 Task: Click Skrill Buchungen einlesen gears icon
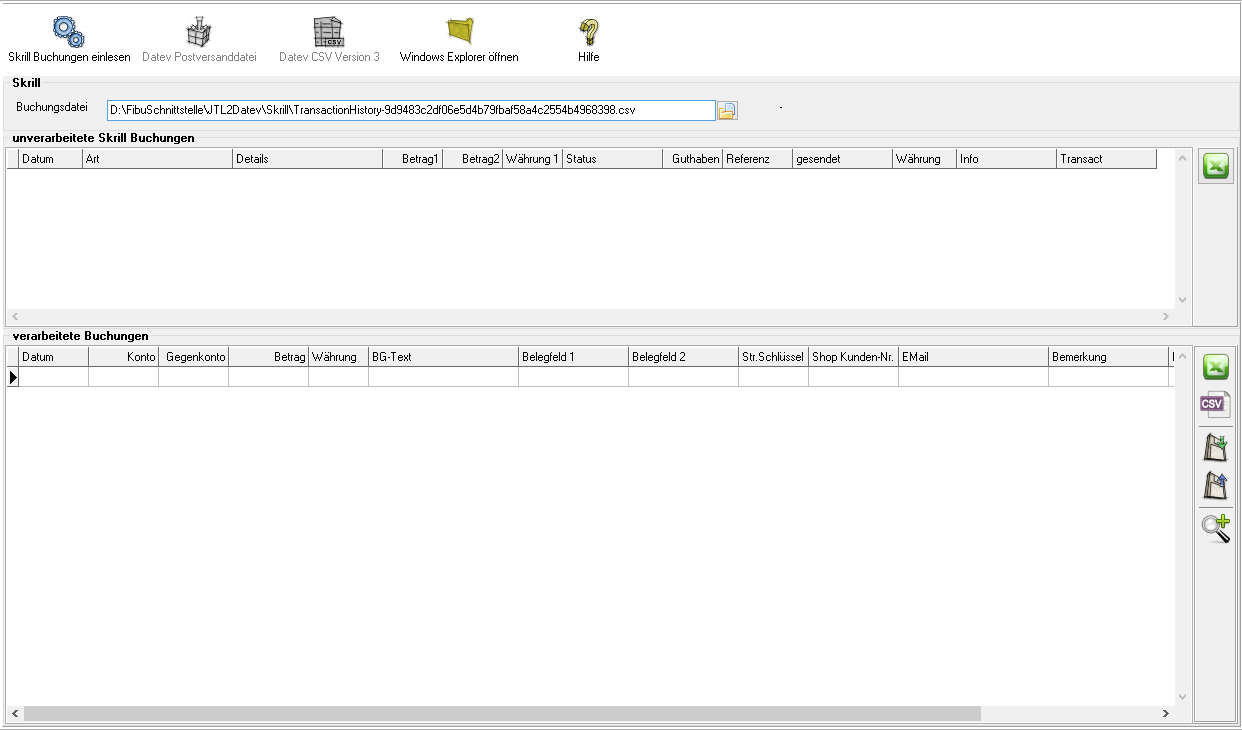[x=69, y=33]
